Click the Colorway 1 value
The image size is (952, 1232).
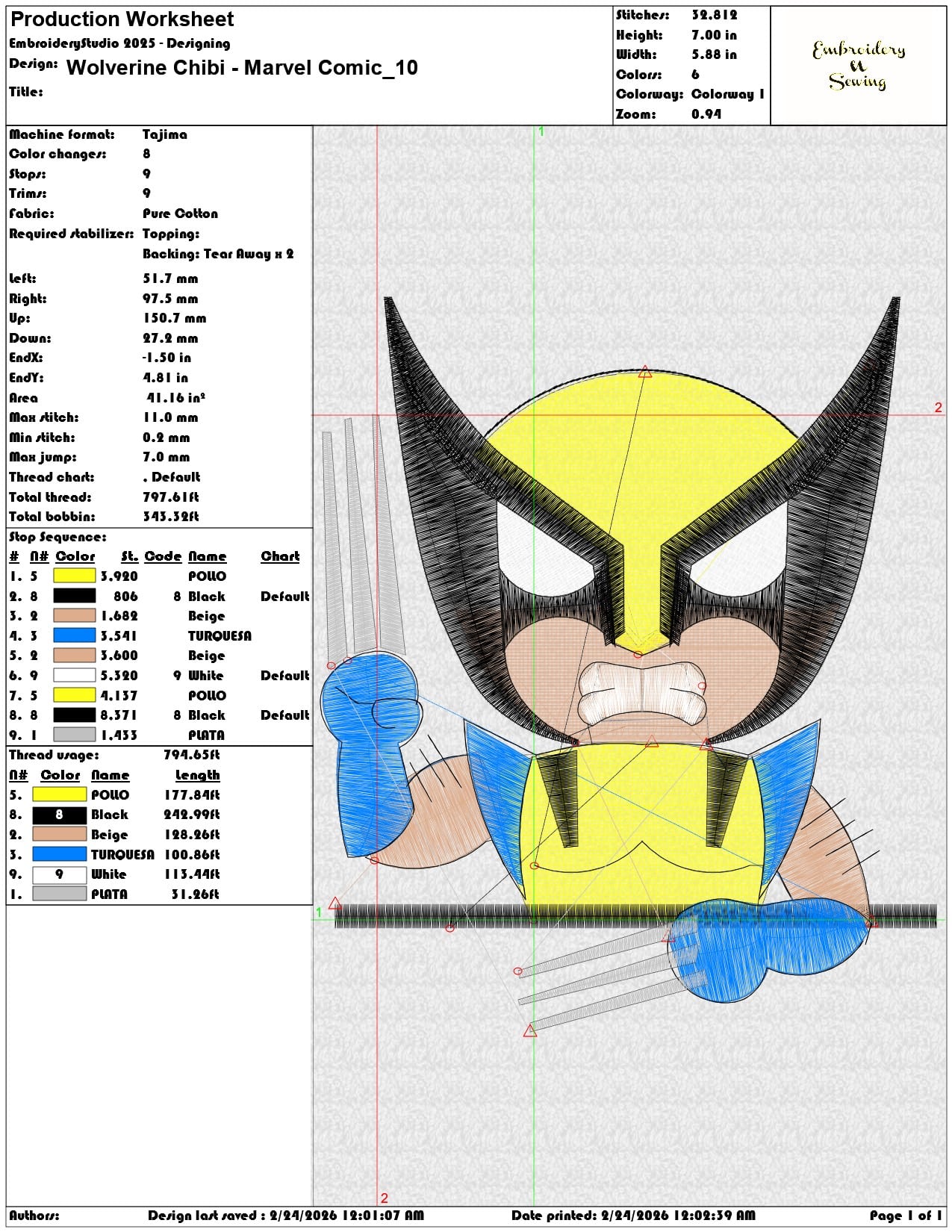(728, 94)
